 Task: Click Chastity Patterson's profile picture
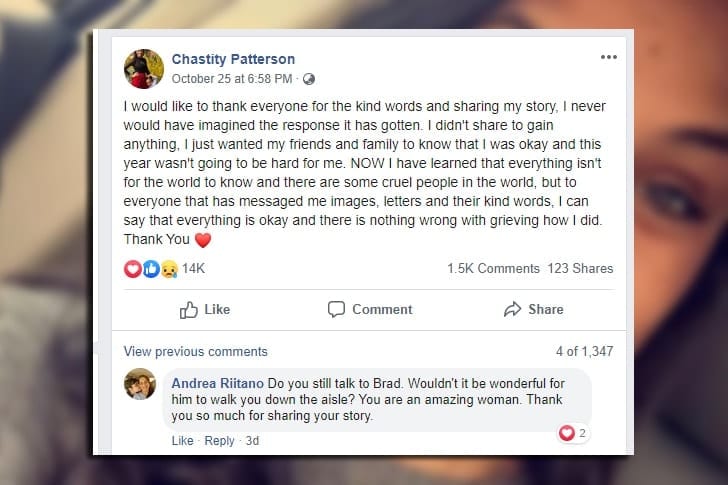point(143,68)
